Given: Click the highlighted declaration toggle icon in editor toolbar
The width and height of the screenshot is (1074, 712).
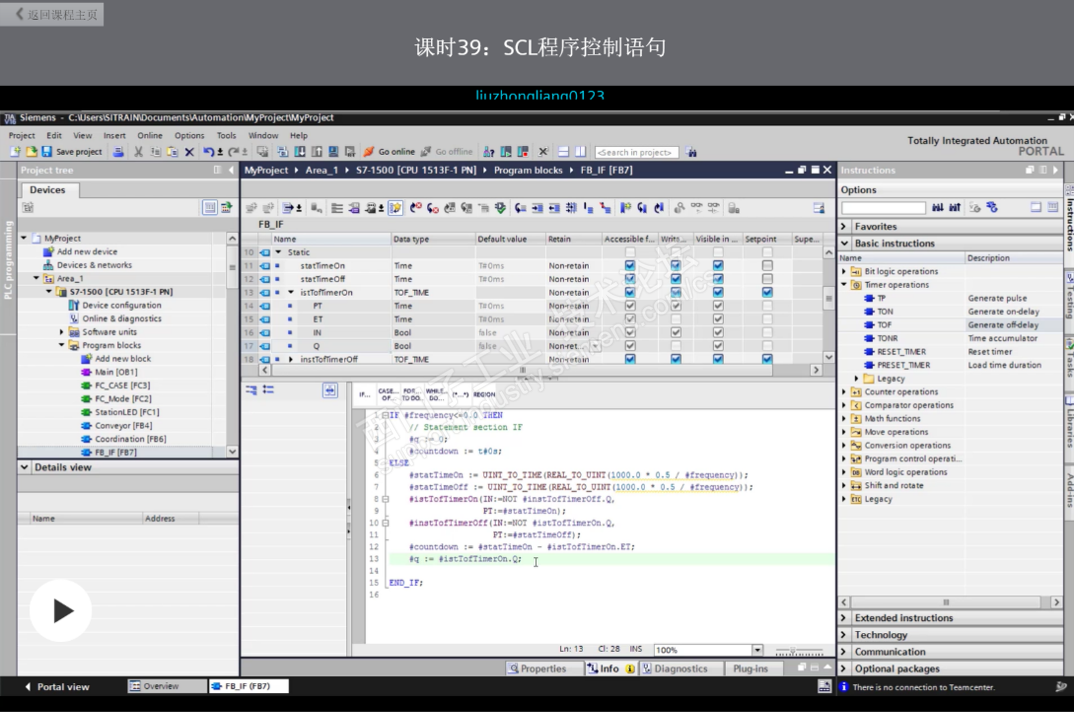Looking at the screenshot, I should 396,208.
